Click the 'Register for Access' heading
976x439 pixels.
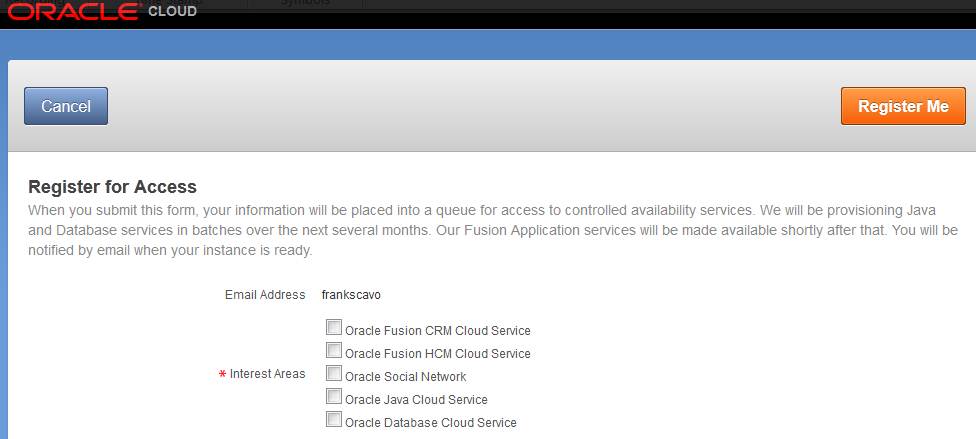tap(112, 187)
